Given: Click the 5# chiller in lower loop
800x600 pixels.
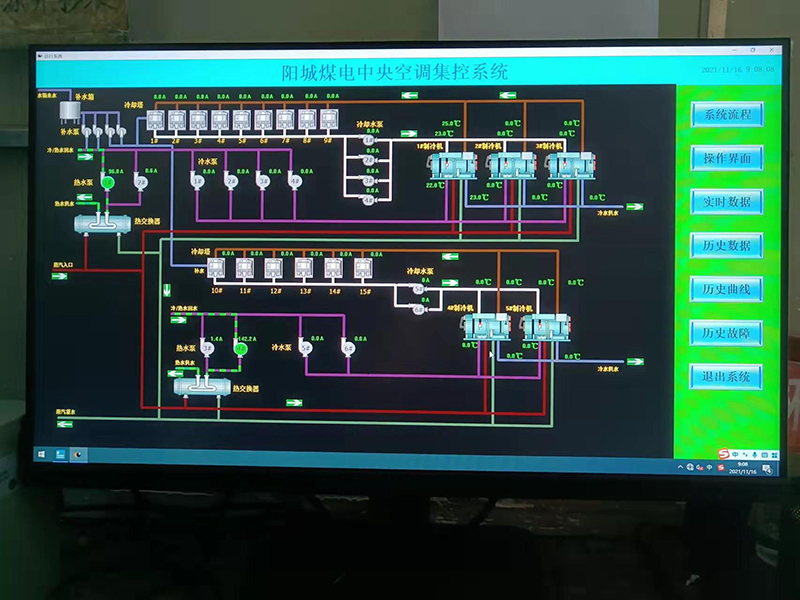Looking at the screenshot, I should 542,327.
